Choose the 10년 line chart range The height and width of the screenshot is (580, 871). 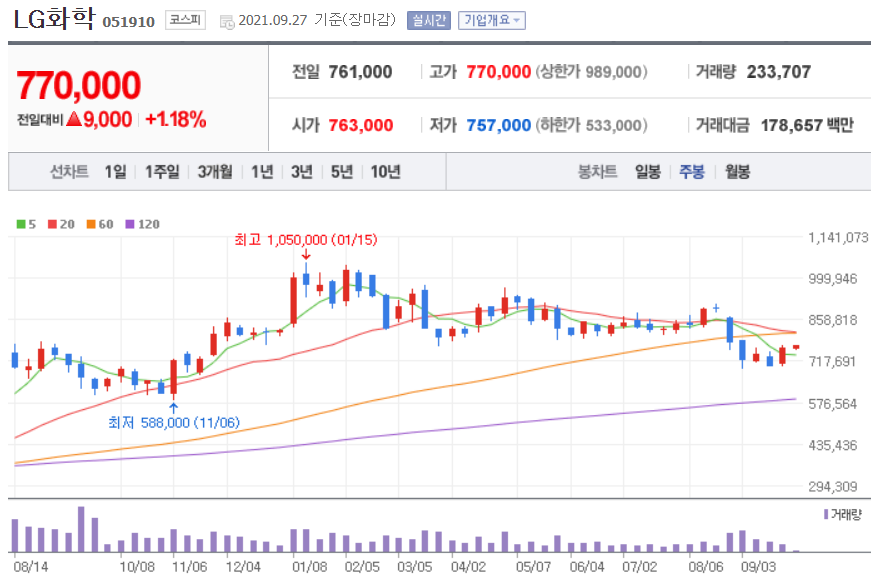click(386, 172)
